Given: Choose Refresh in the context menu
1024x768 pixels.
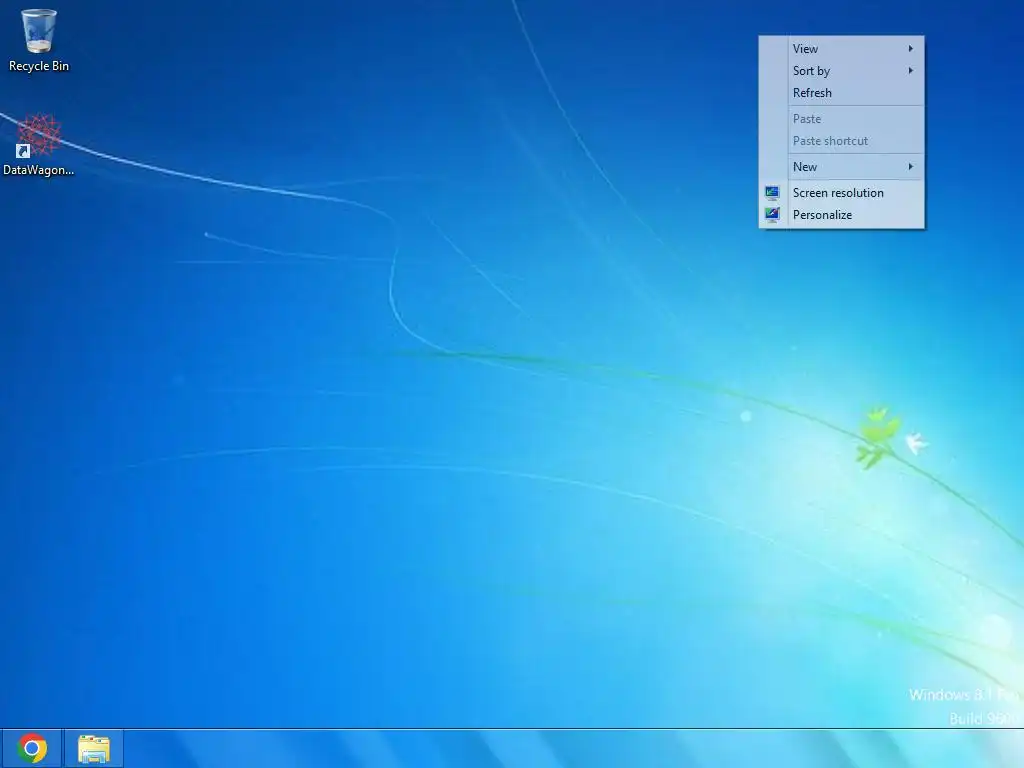Looking at the screenshot, I should 842,93.
